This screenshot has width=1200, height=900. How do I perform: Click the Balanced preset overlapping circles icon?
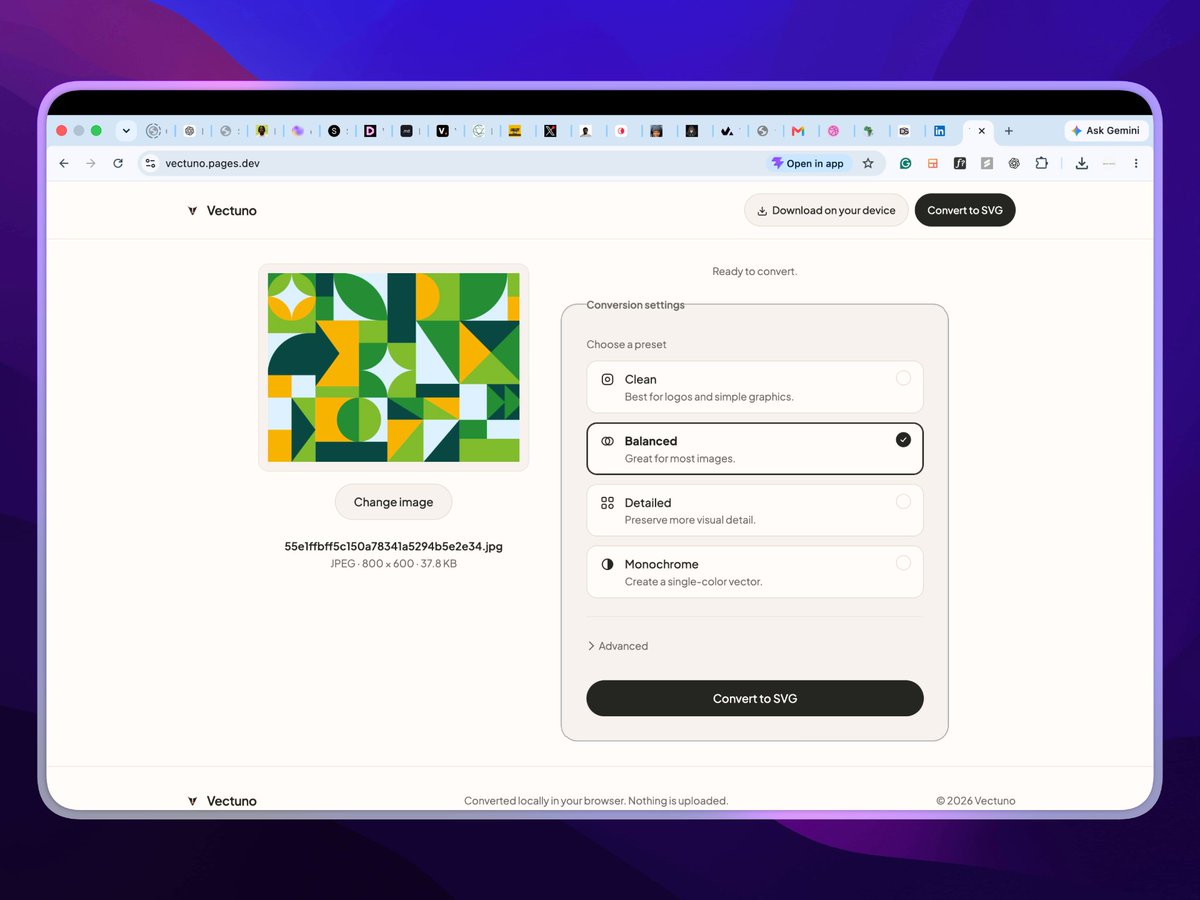point(607,441)
